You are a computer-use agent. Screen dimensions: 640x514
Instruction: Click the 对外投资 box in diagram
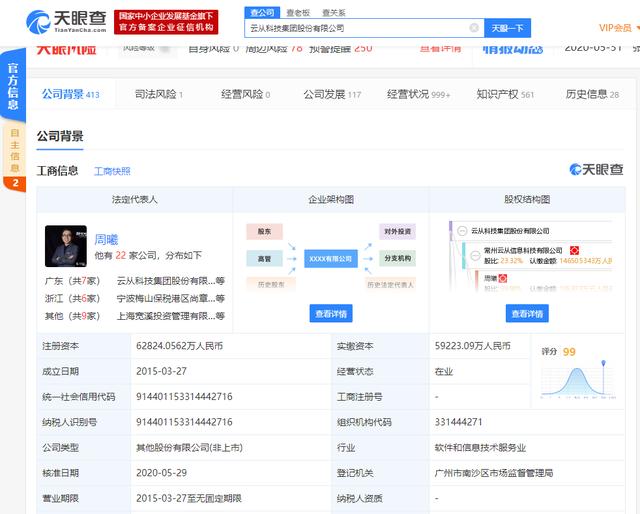point(397,231)
